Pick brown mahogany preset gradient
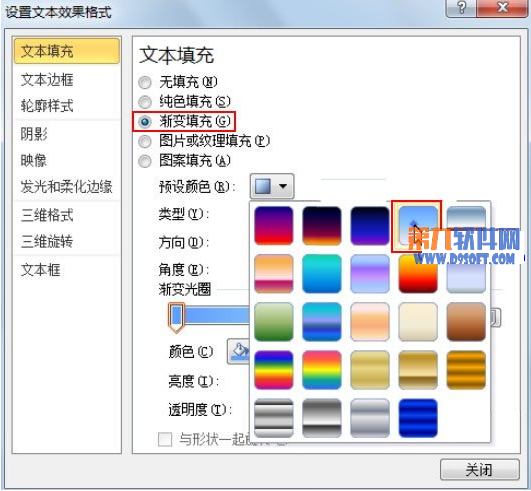531x491 pixels. point(466,322)
